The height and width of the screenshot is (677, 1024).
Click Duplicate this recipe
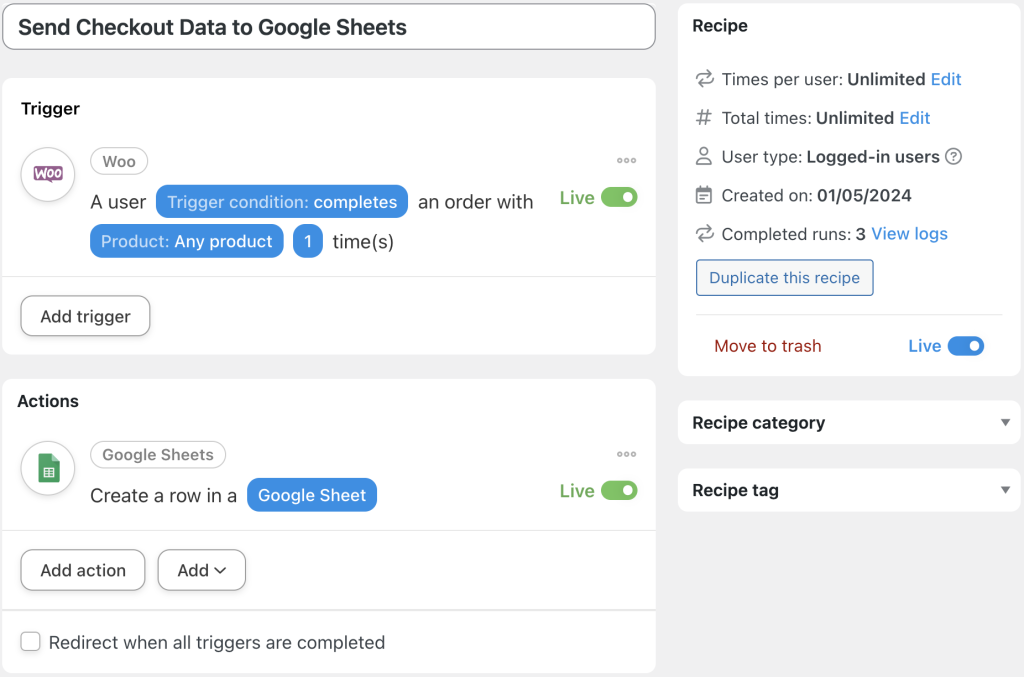click(x=784, y=278)
